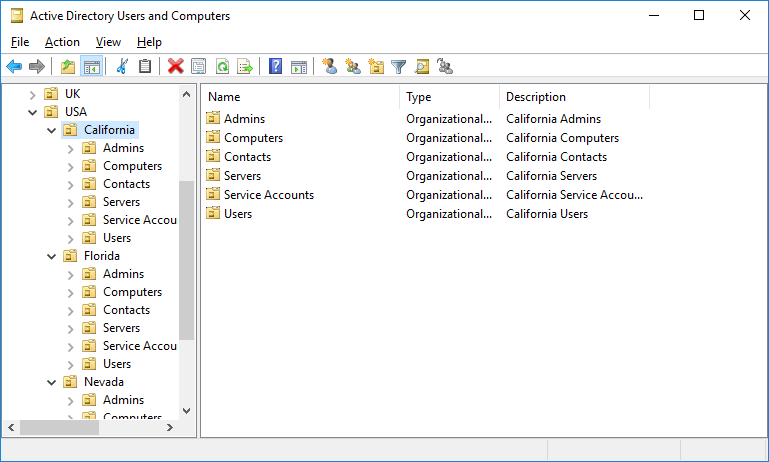Collapse the California node
Screen dimensions: 769x462
click(51, 130)
